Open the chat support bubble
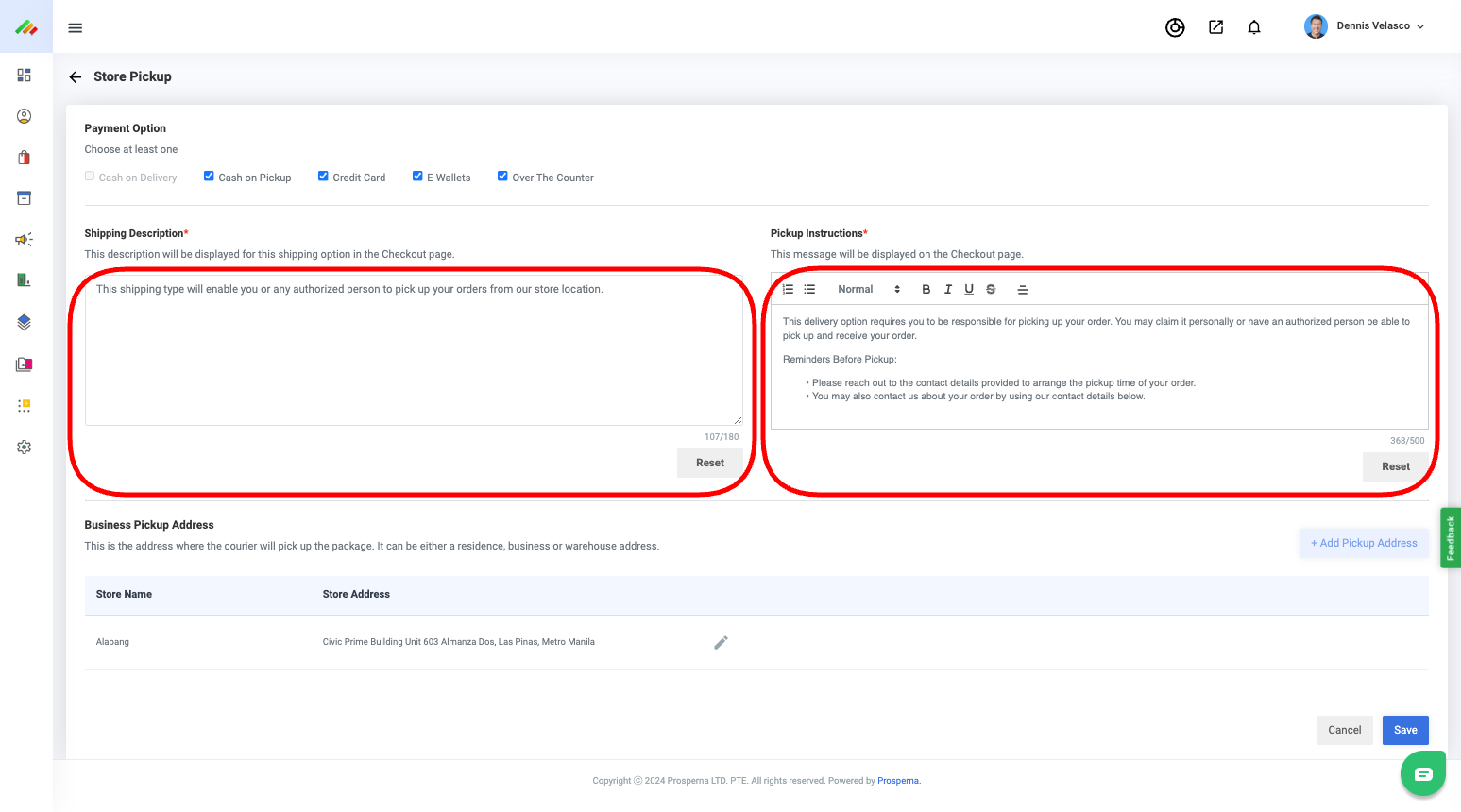This screenshot has width=1461, height=812. point(1422,774)
